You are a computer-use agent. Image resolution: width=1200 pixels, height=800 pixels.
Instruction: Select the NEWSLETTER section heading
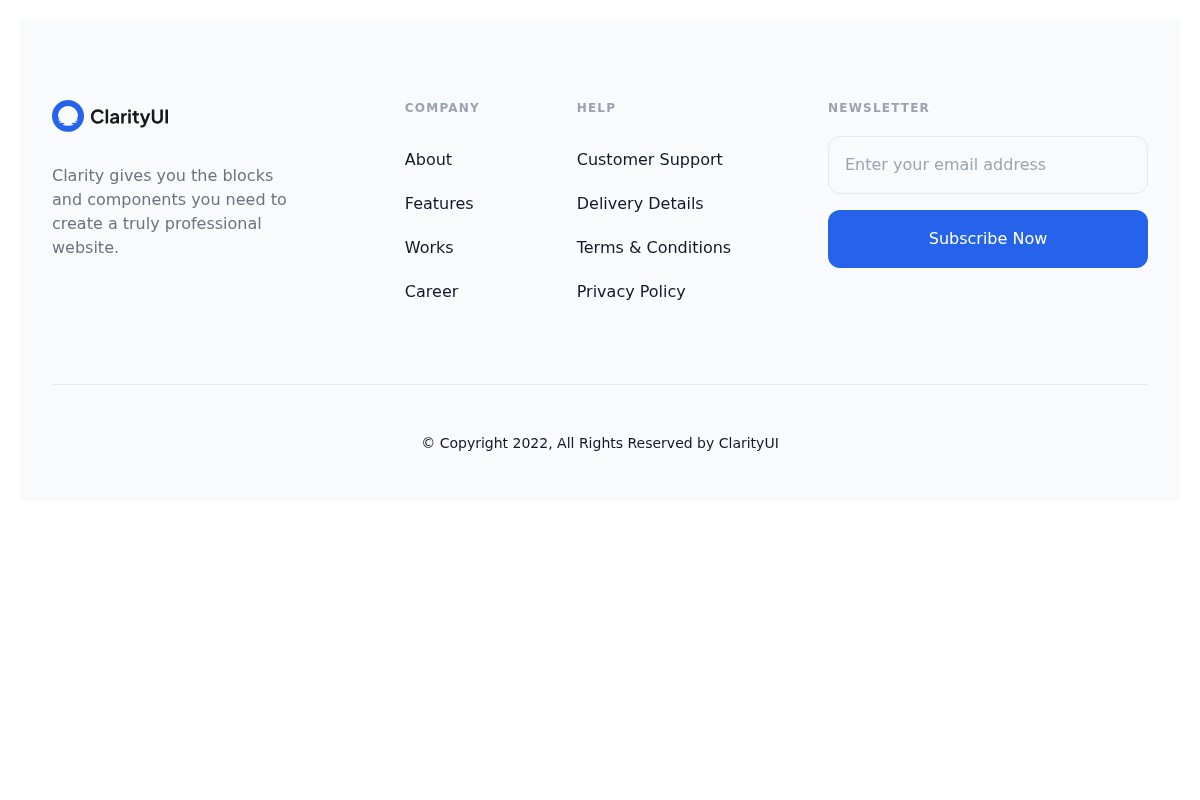pos(878,108)
